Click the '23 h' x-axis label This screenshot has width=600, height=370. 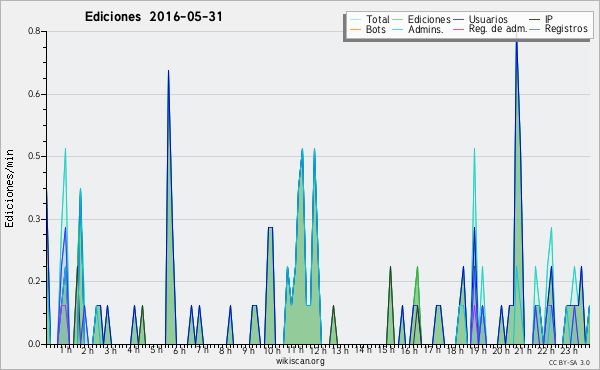569,350
